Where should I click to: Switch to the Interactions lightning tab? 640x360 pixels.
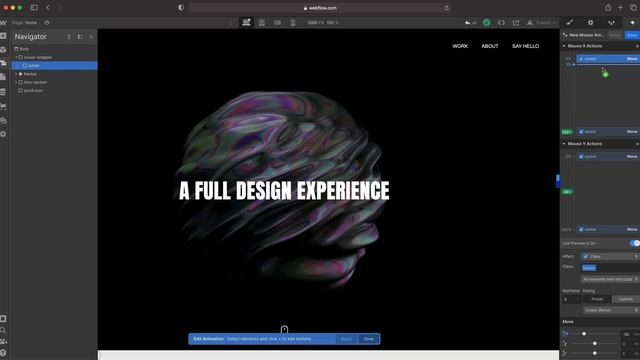632,22
